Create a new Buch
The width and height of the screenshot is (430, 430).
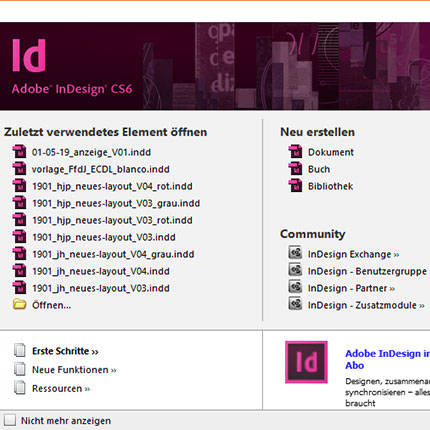(319, 169)
